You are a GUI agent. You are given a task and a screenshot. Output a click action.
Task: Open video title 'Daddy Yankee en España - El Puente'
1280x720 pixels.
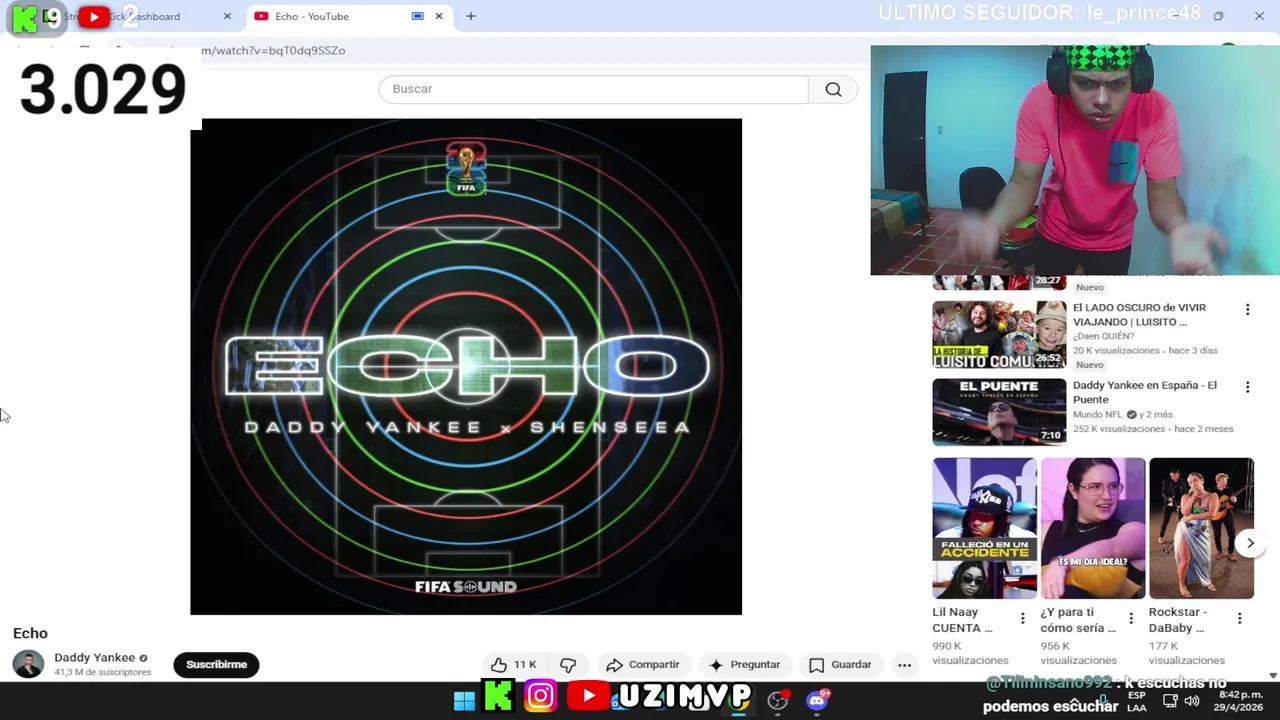pos(1145,392)
